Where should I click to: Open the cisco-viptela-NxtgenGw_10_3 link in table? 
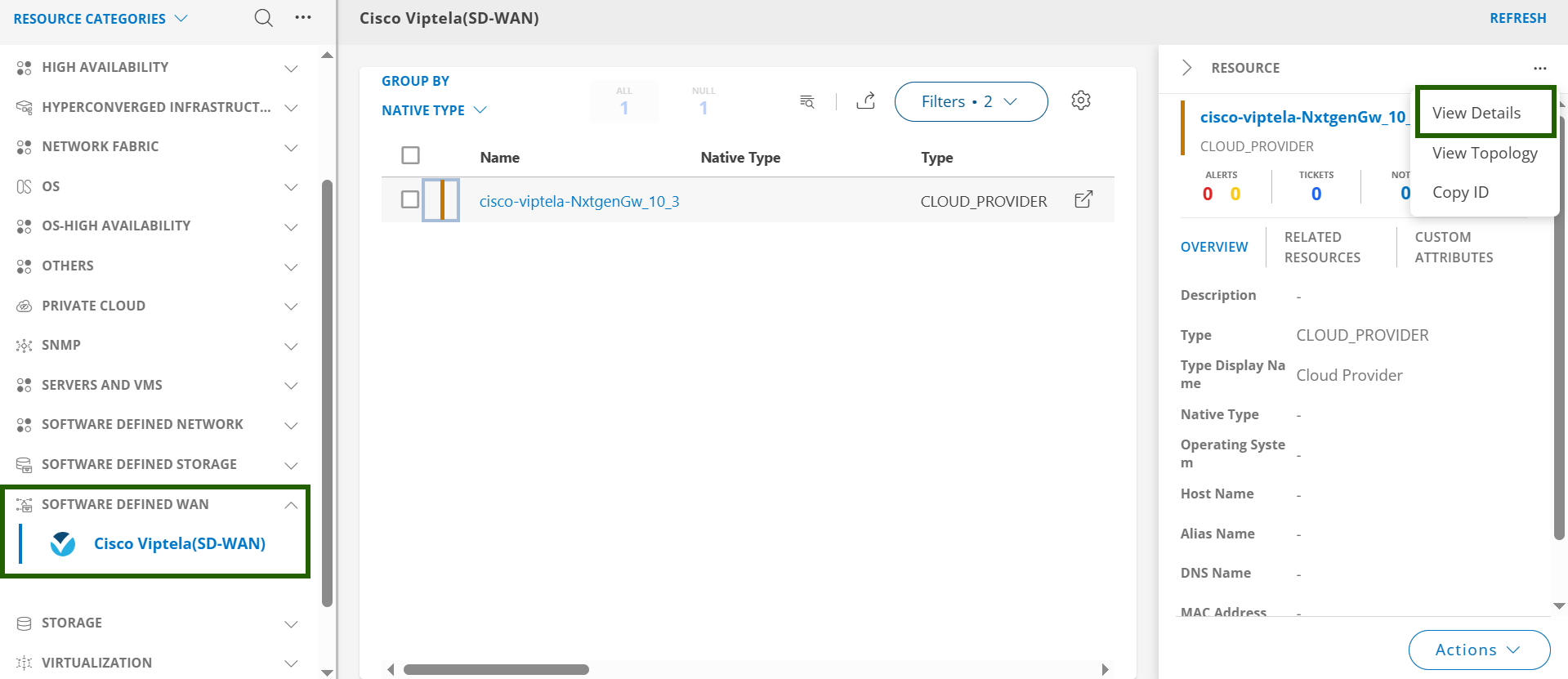(579, 201)
